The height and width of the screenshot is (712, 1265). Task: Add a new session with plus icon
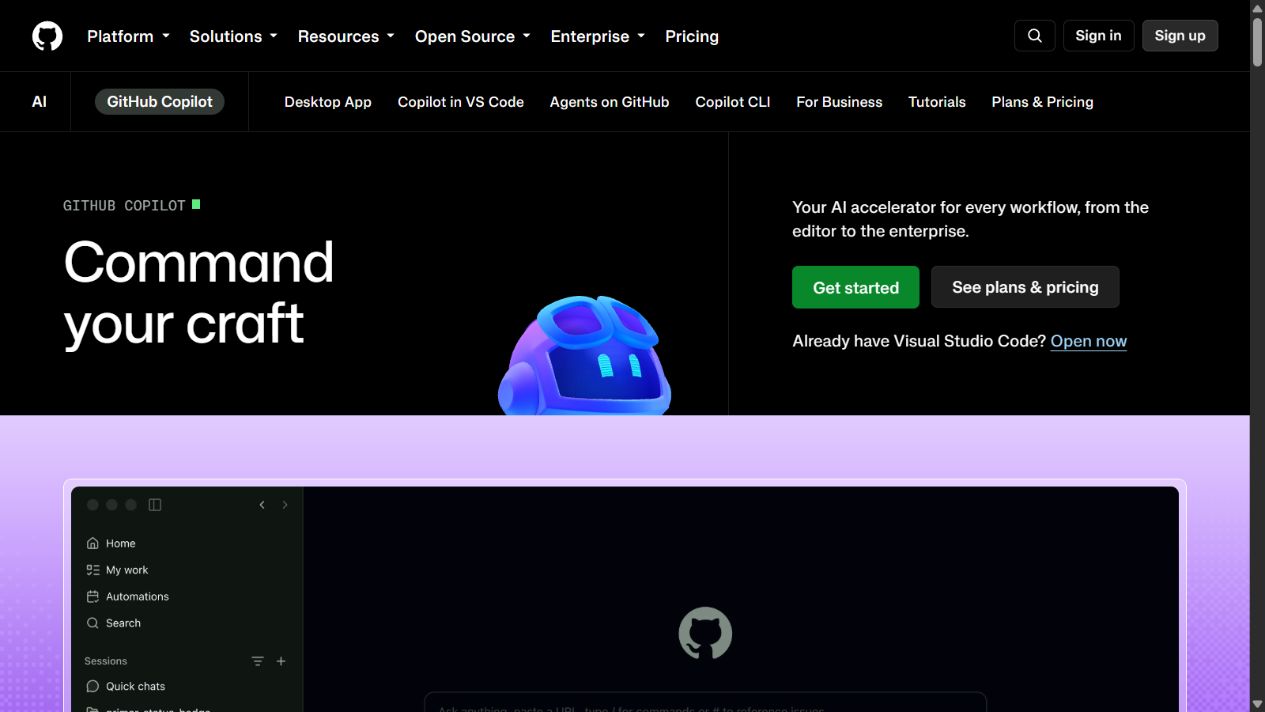[281, 661]
